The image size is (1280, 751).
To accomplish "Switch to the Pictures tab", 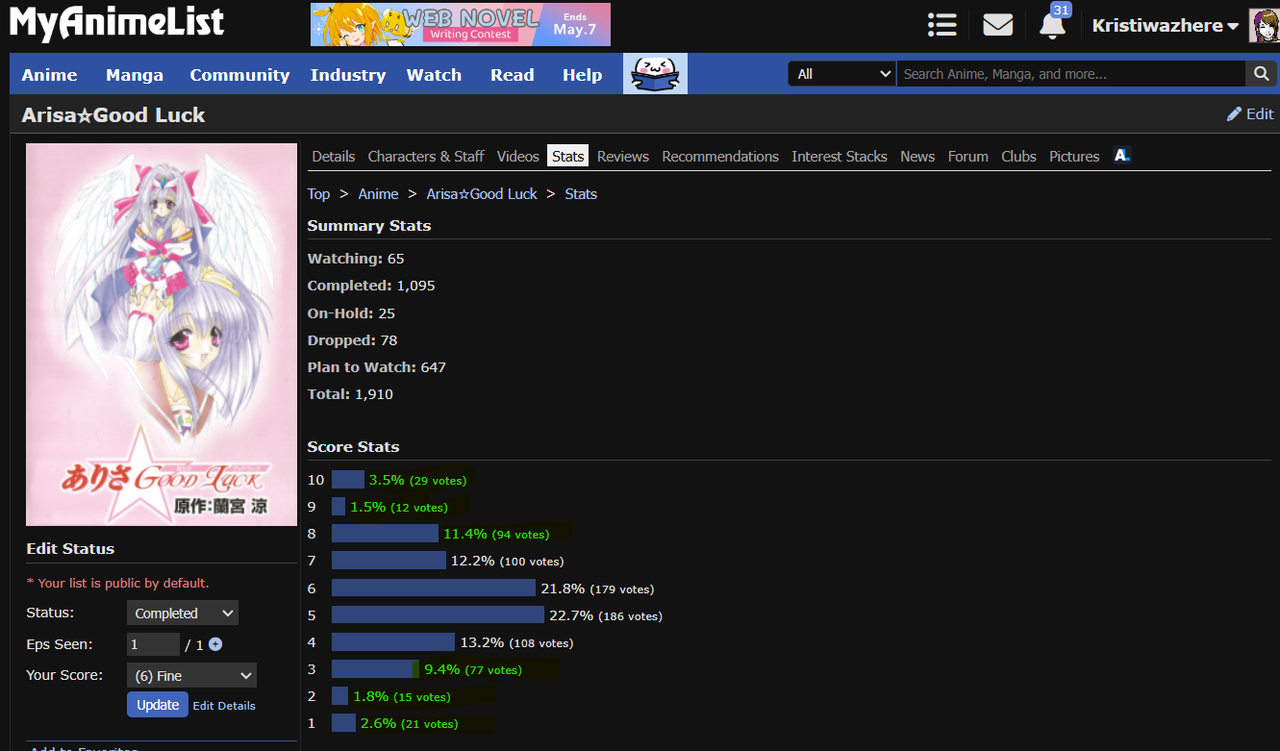I will [x=1074, y=156].
